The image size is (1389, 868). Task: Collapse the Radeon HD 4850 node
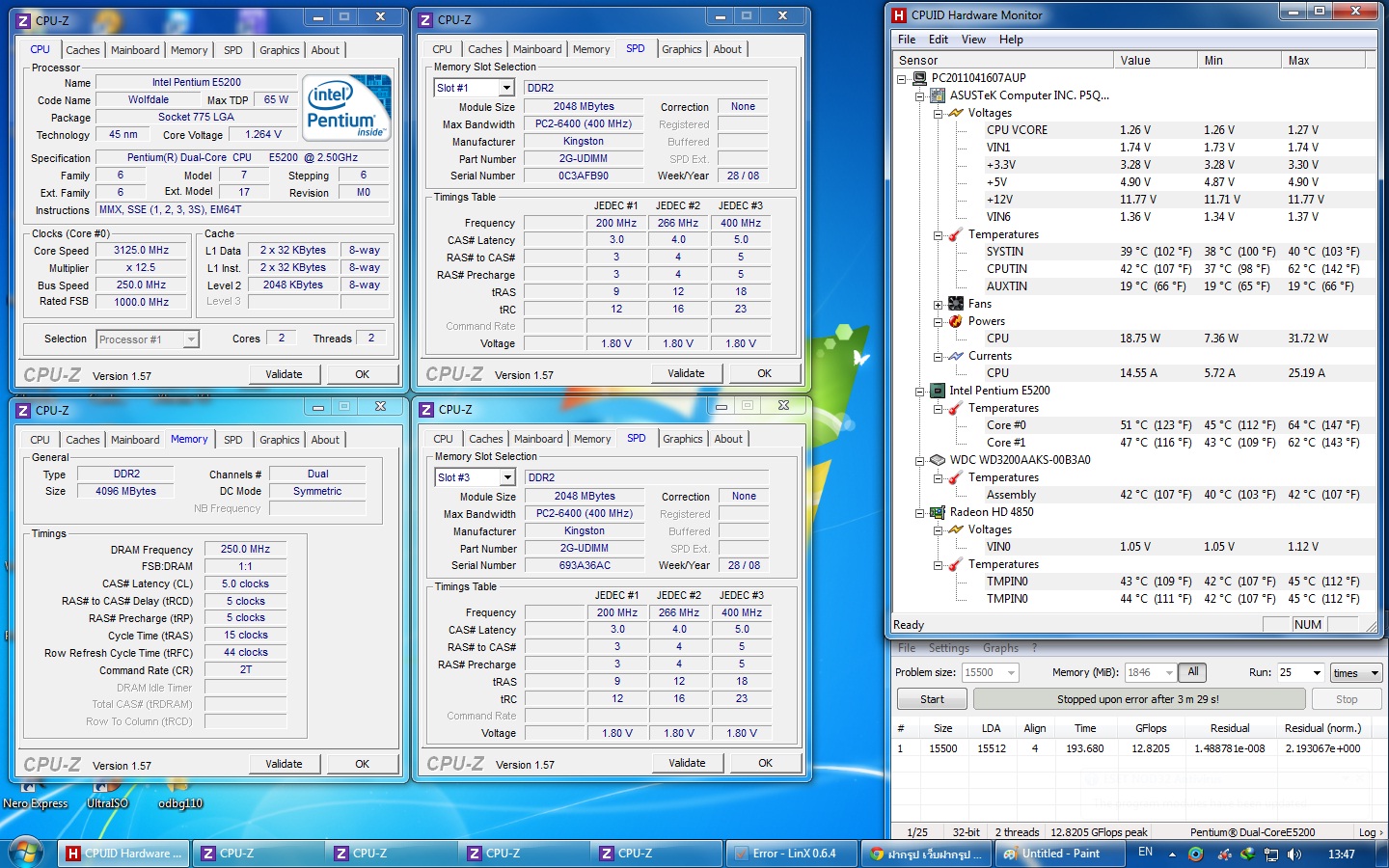[x=920, y=513]
